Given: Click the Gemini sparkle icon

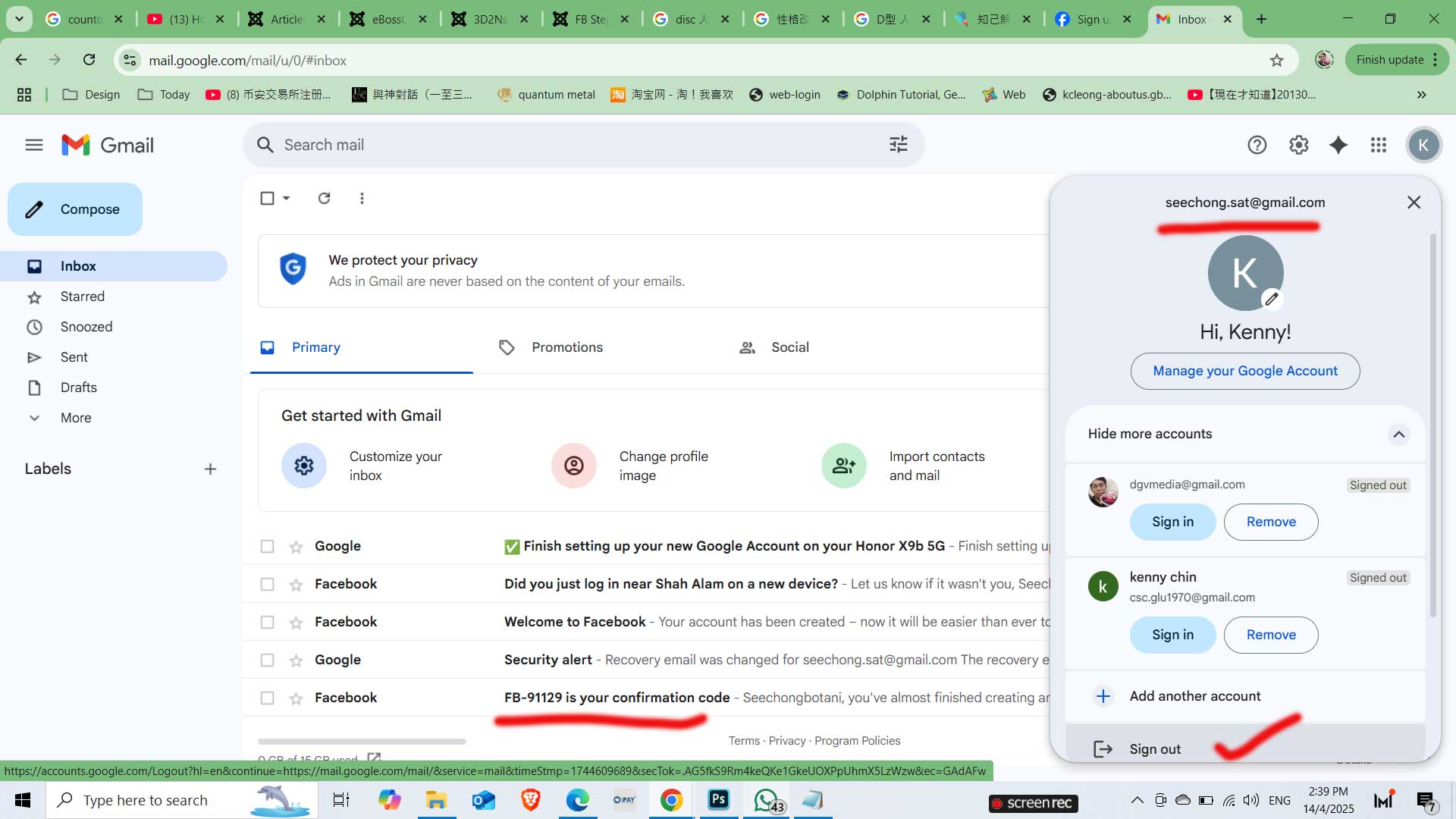Looking at the screenshot, I should pyautogui.click(x=1338, y=145).
